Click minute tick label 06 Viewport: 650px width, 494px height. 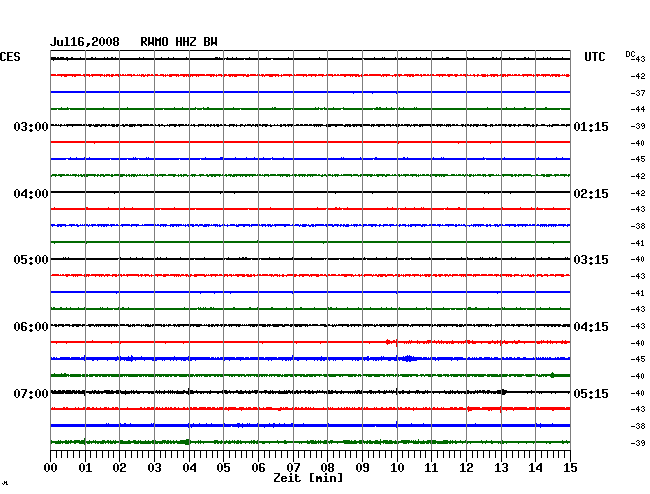click(258, 468)
